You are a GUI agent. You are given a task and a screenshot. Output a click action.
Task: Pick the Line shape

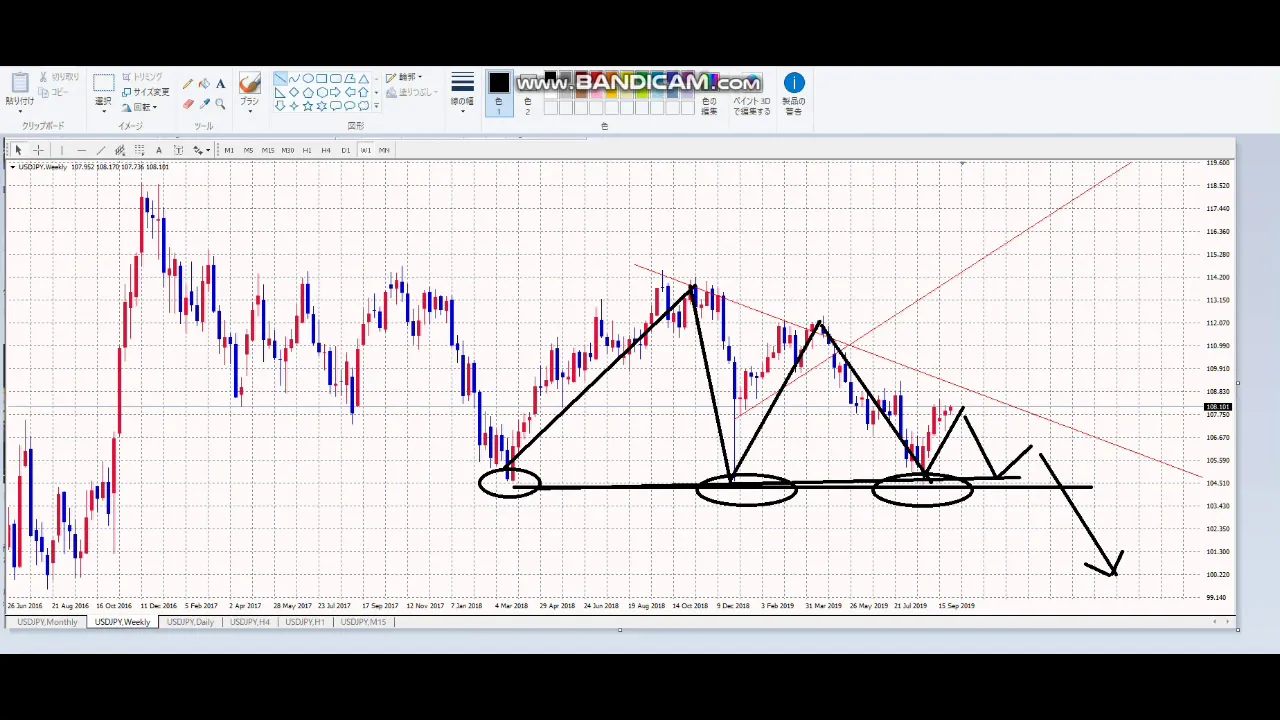click(x=280, y=79)
